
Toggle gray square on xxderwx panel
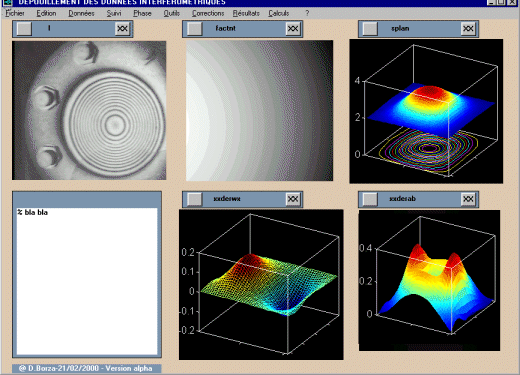195,199
